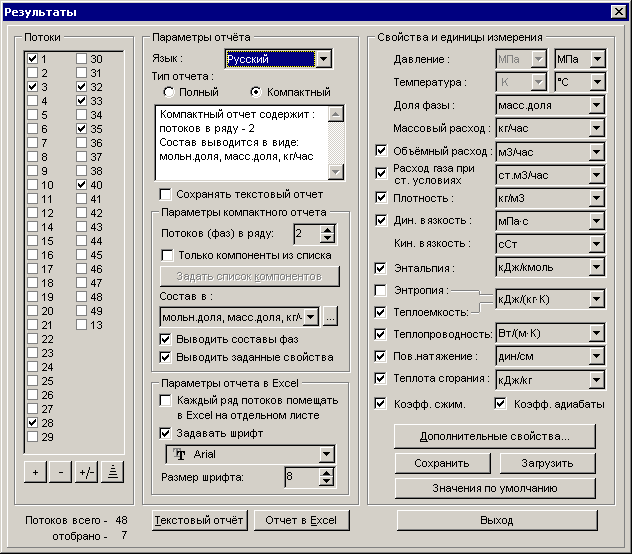Click 'Текстовый отчёт' button
This screenshot has width=632, height=554.
point(200,521)
